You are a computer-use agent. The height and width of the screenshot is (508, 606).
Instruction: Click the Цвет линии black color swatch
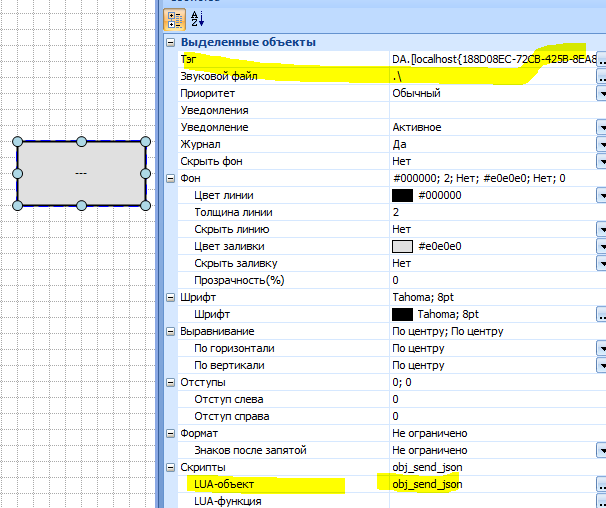pyautogui.click(x=402, y=195)
